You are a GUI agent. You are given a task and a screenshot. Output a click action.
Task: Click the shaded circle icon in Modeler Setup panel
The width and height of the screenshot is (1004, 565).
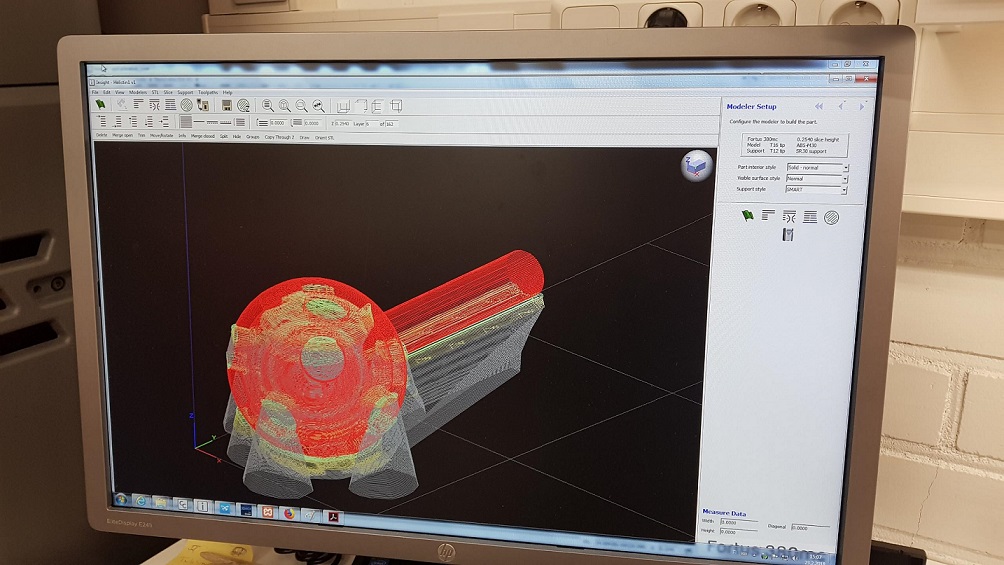pos(831,218)
